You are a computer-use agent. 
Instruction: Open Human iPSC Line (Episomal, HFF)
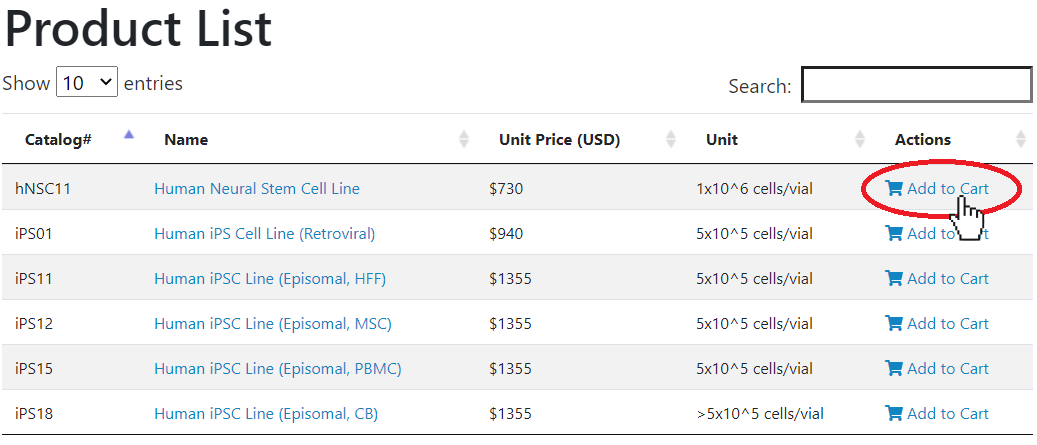point(270,279)
